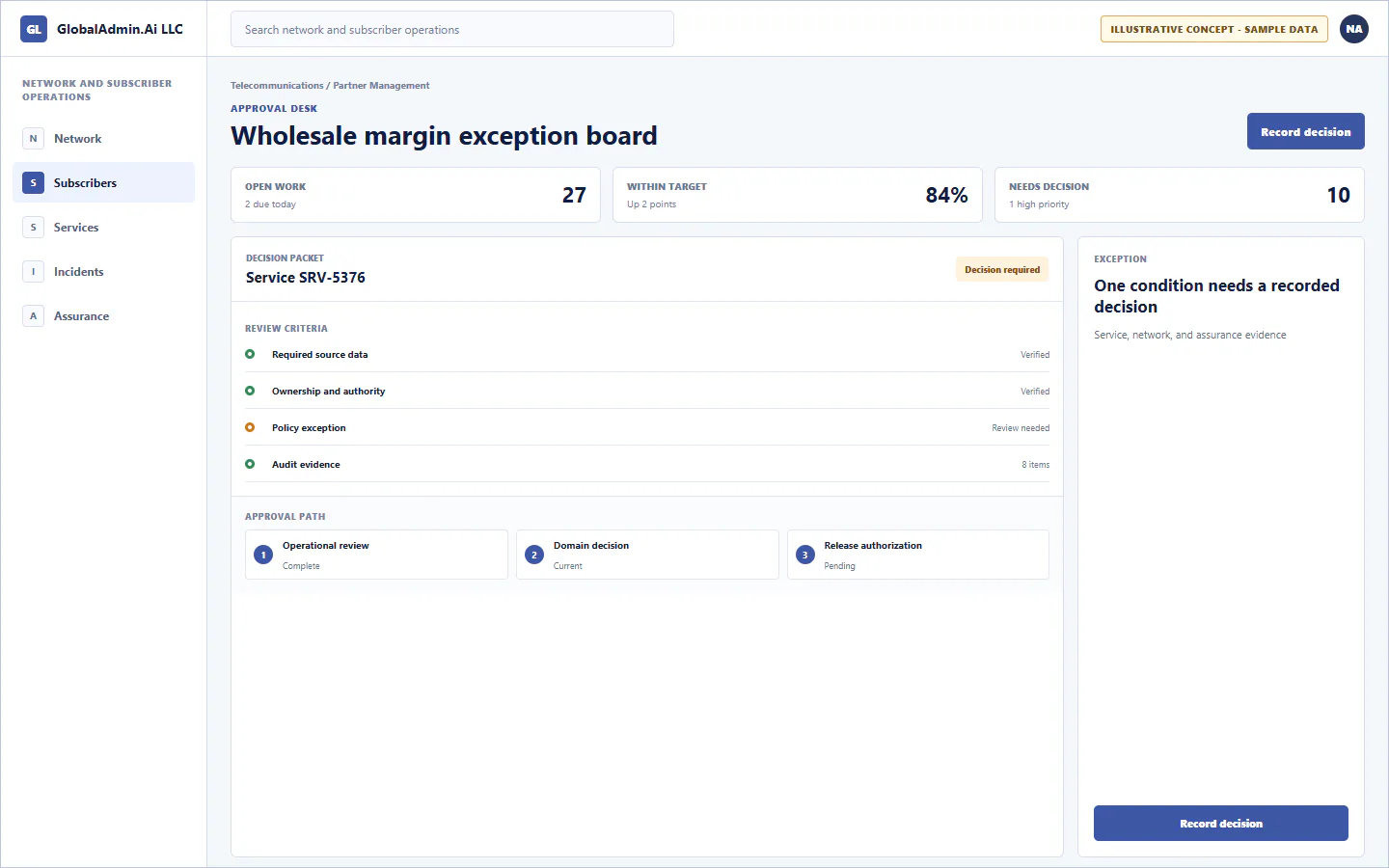Open the Needs Decision 10 card

pos(1180,195)
